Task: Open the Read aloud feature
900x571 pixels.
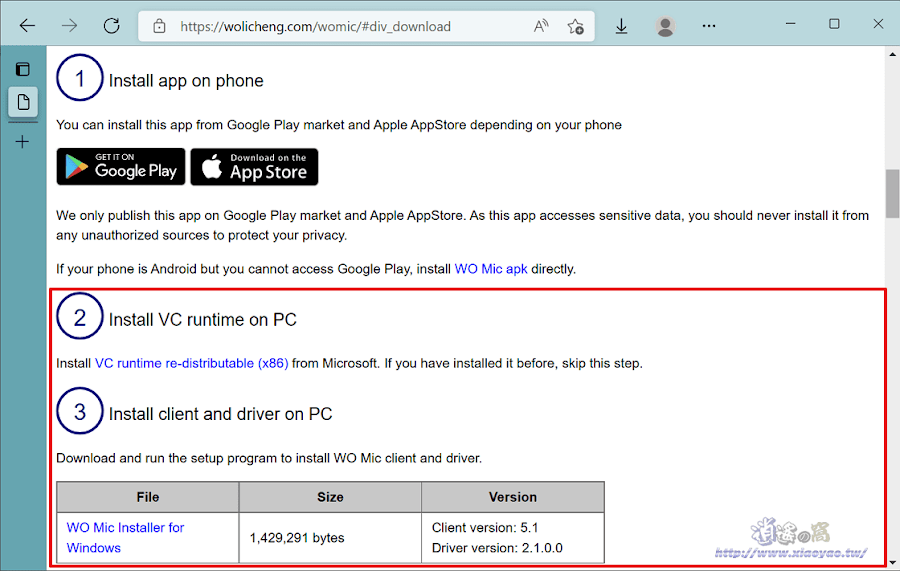Action: (541, 26)
